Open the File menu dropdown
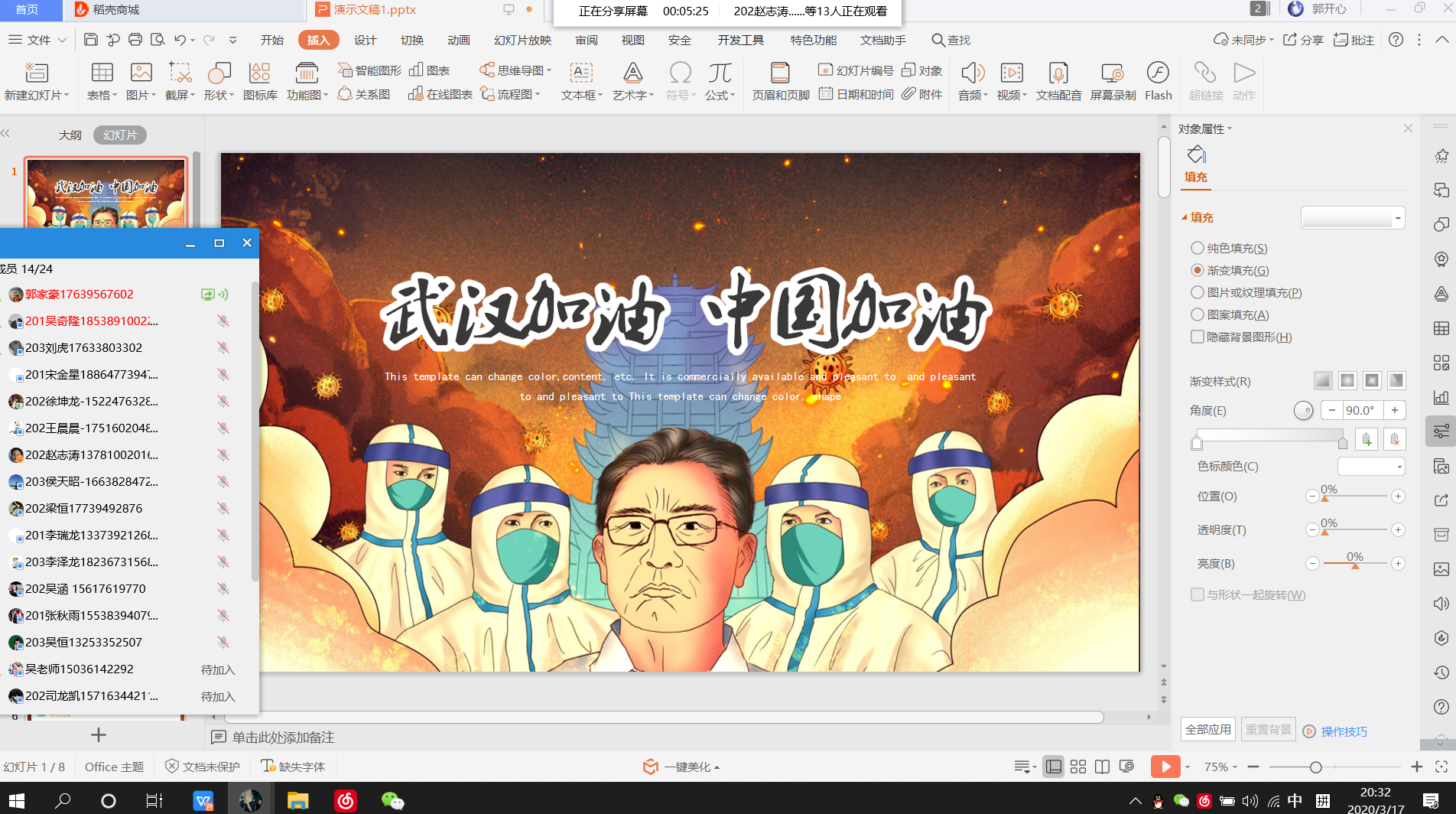The height and width of the screenshot is (814, 1456). pyautogui.click(x=38, y=40)
